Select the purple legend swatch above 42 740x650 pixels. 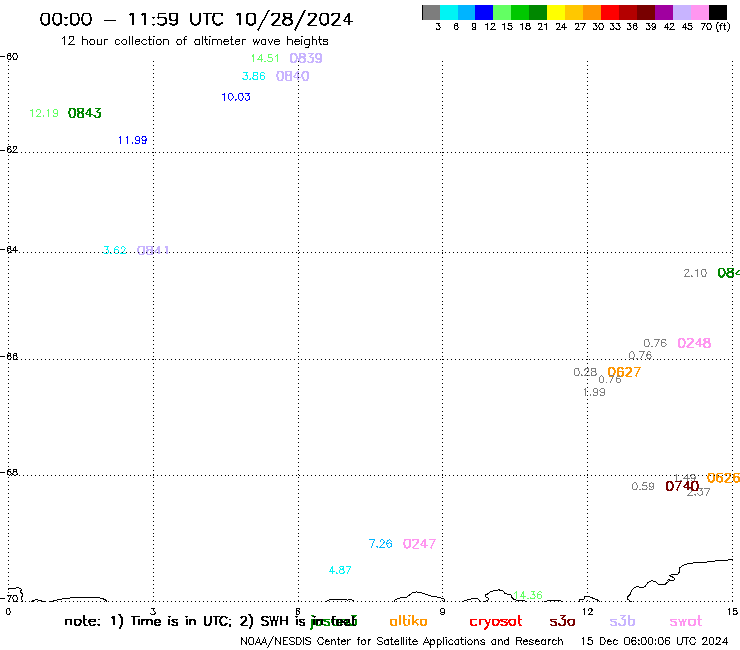coord(664,12)
